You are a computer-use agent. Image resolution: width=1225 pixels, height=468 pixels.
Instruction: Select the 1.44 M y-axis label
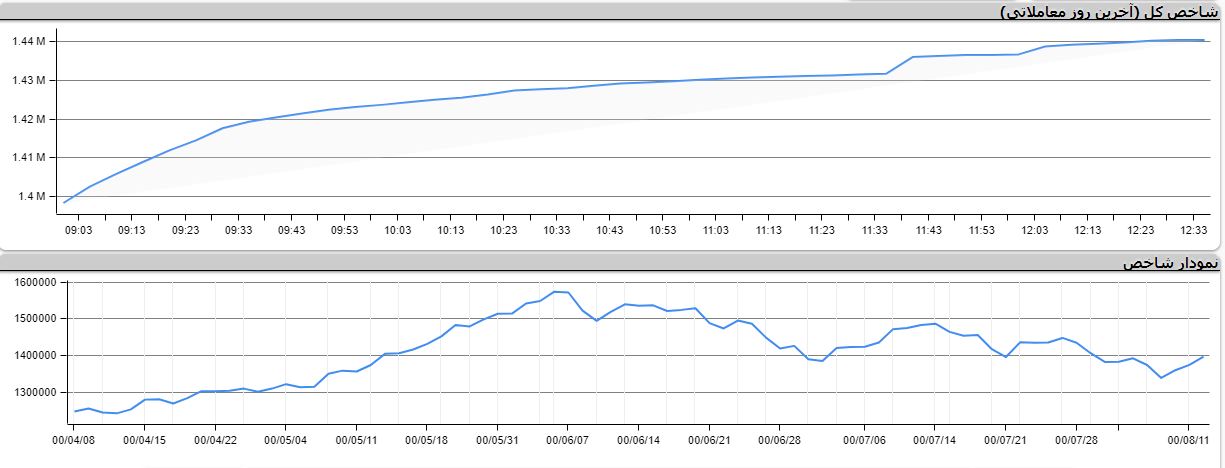[29, 42]
